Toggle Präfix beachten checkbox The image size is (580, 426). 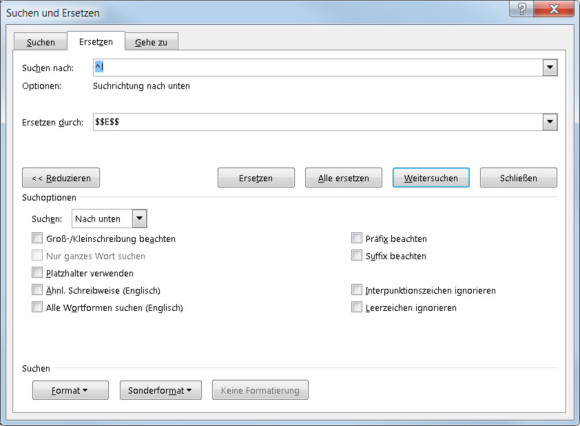[x=357, y=238]
